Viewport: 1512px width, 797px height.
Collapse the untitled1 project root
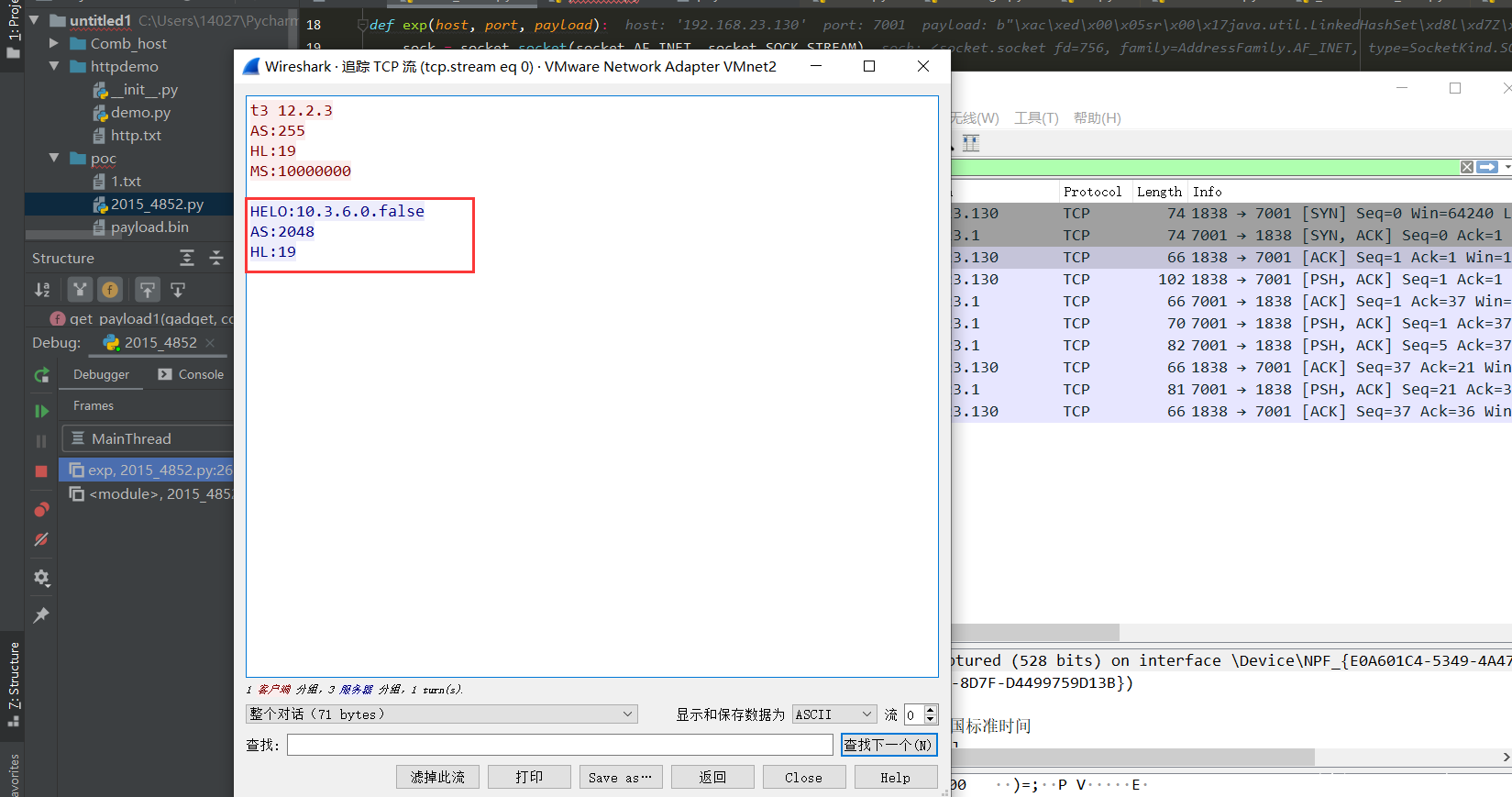(34, 20)
